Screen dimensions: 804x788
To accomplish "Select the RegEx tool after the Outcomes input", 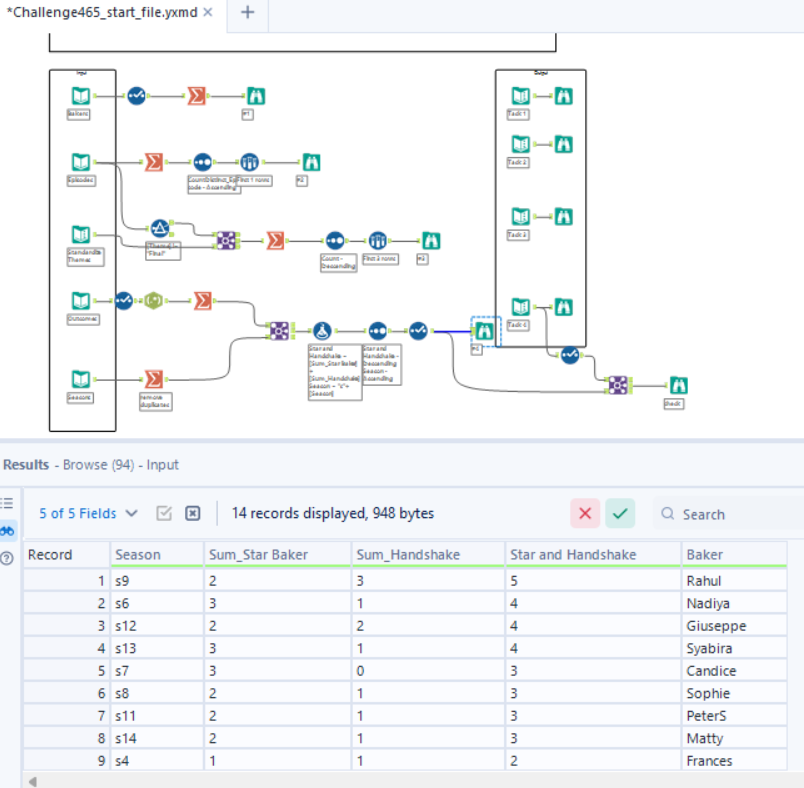I will (x=151, y=298).
